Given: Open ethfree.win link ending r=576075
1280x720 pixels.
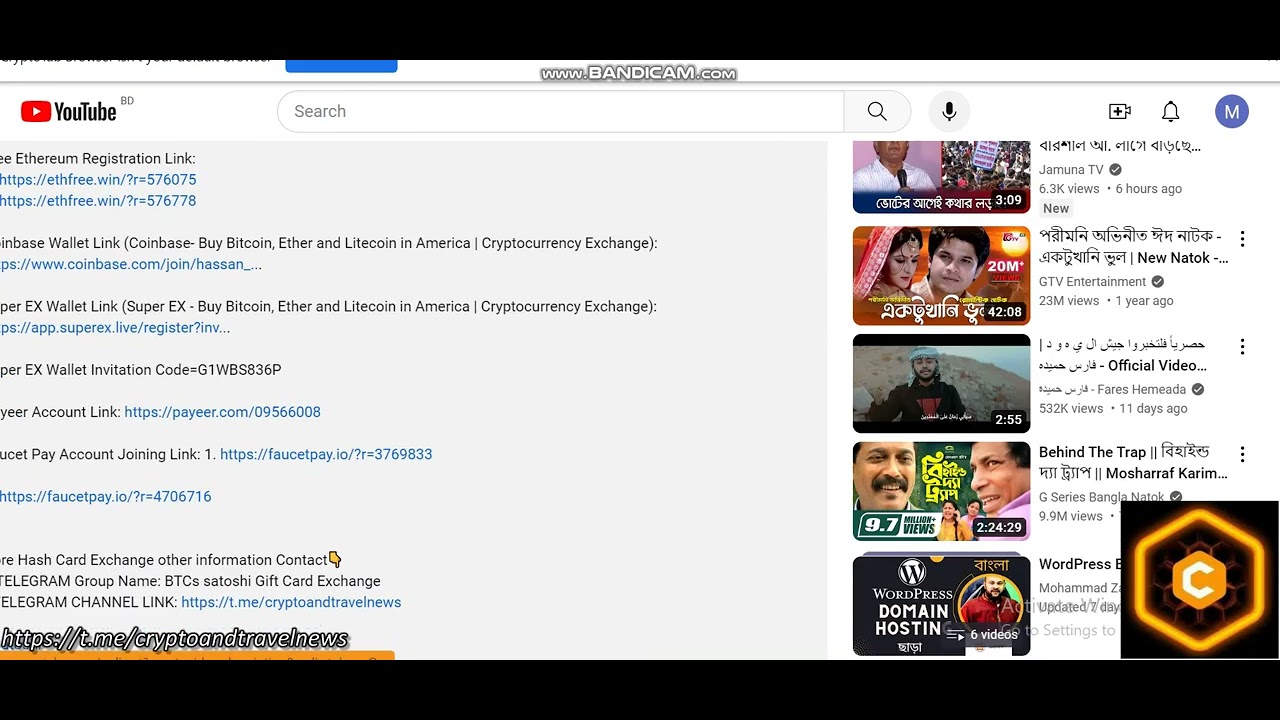Looking at the screenshot, I should tap(98, 180).
